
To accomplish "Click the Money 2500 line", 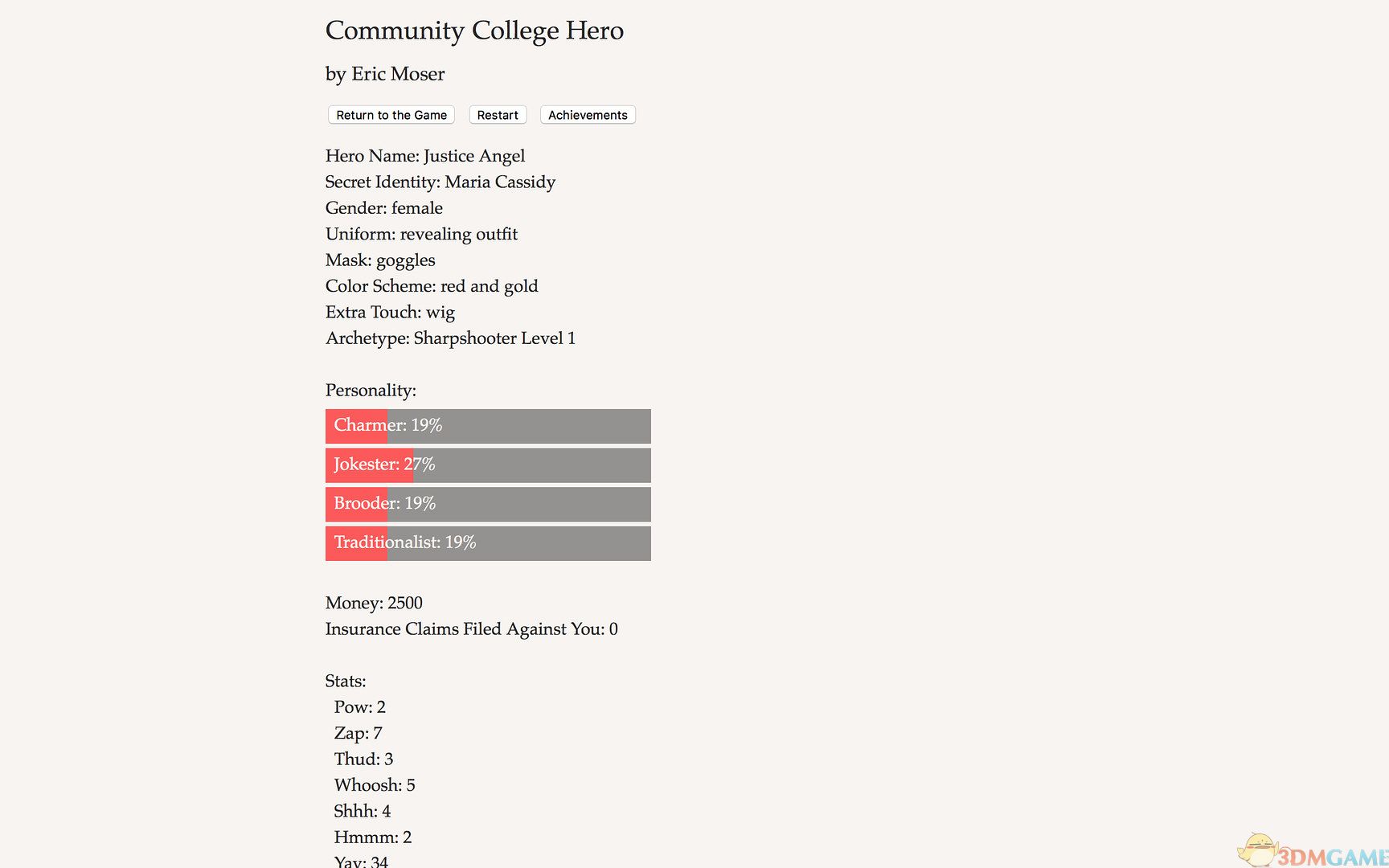I will point(374,604).
